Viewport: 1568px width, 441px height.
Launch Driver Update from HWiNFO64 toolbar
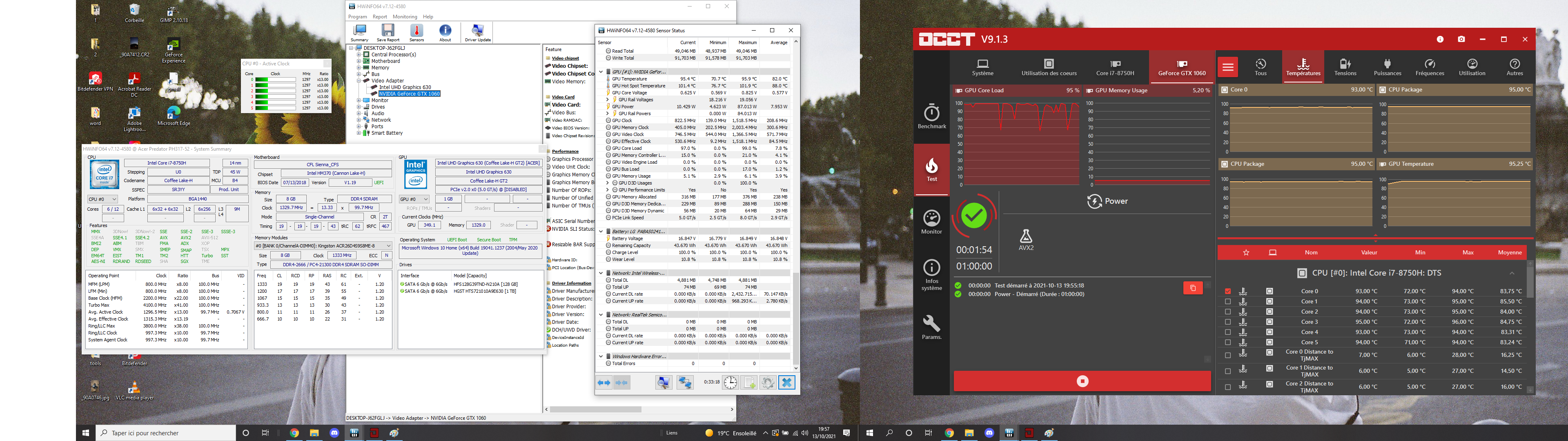(478, 33)
